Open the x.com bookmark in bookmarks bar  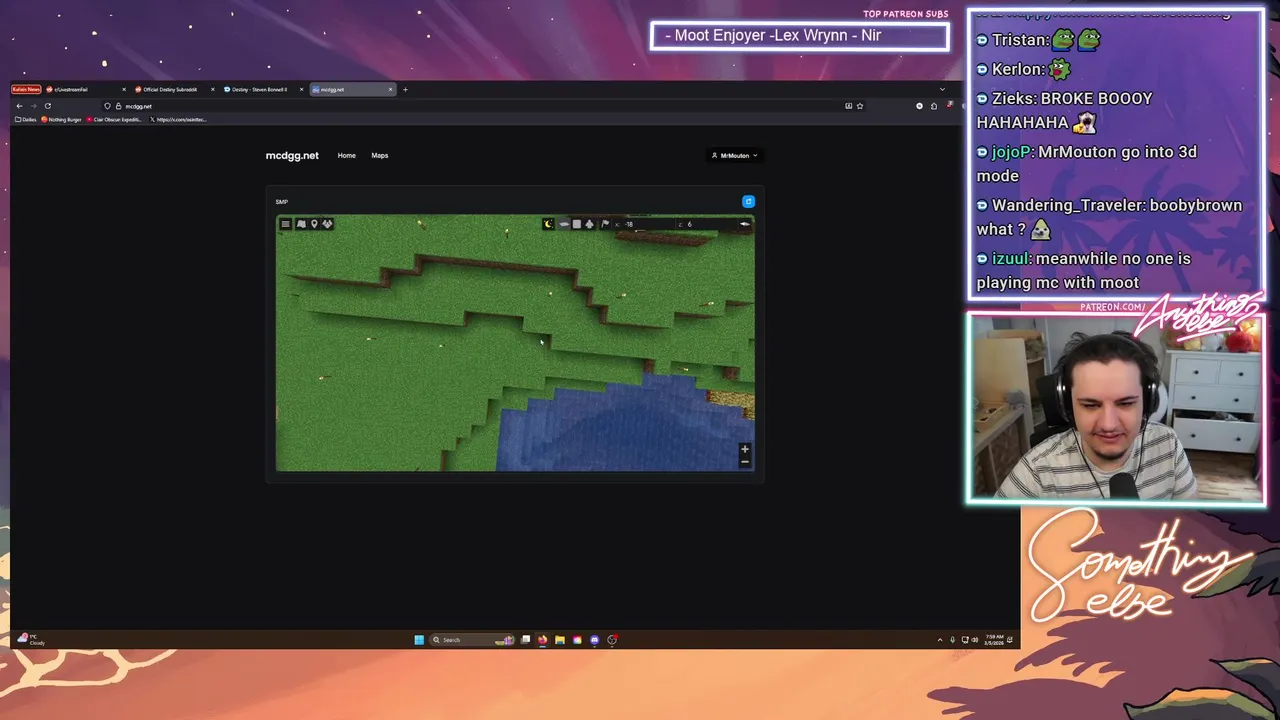pos(178,119)
